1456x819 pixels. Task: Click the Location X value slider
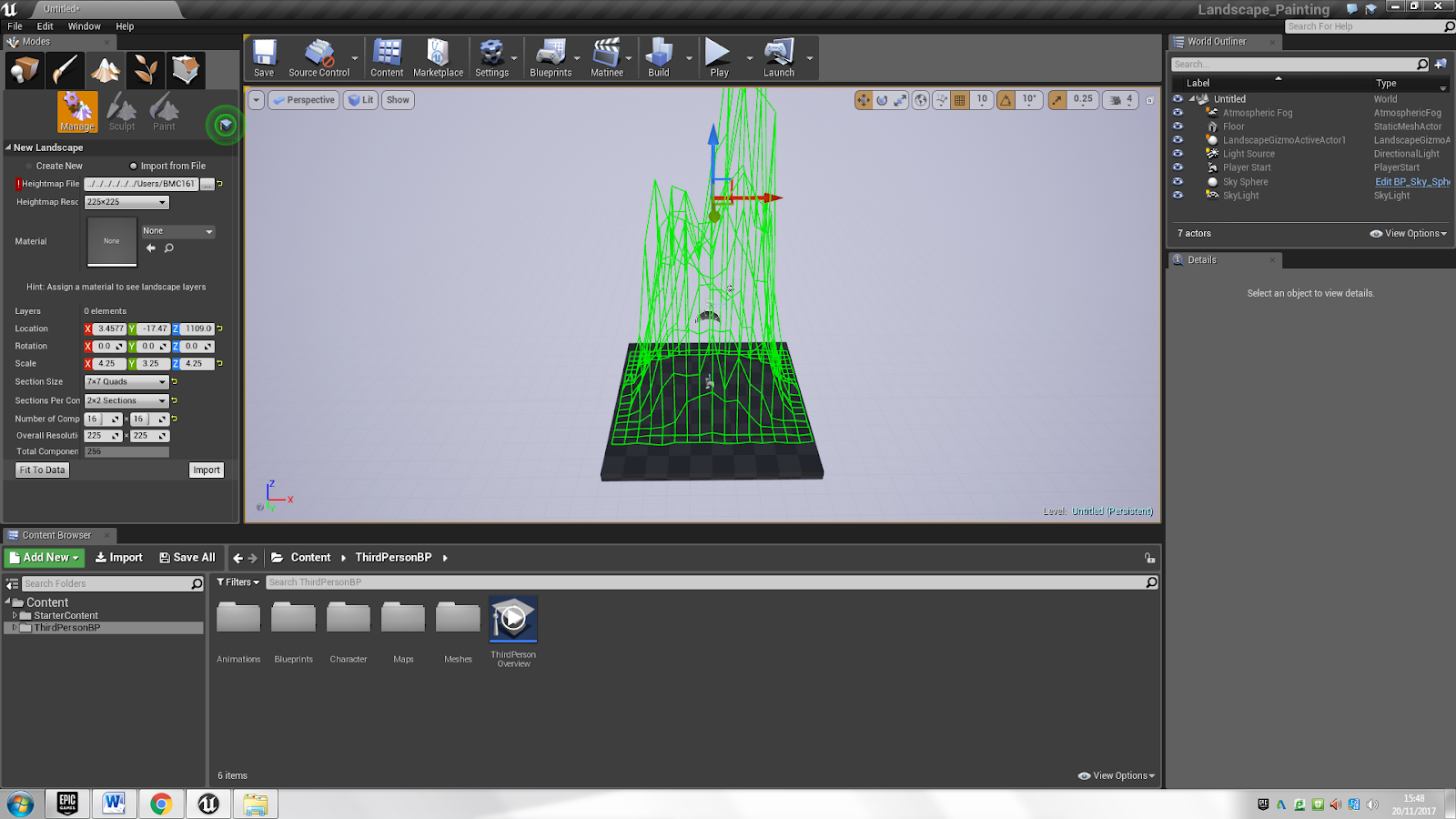pyautogui.click(x=110, y=329)
